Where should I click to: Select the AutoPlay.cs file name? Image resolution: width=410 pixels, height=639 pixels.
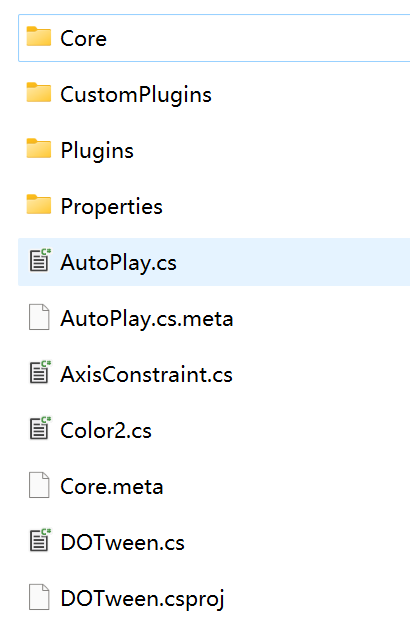tap(119, 263)
